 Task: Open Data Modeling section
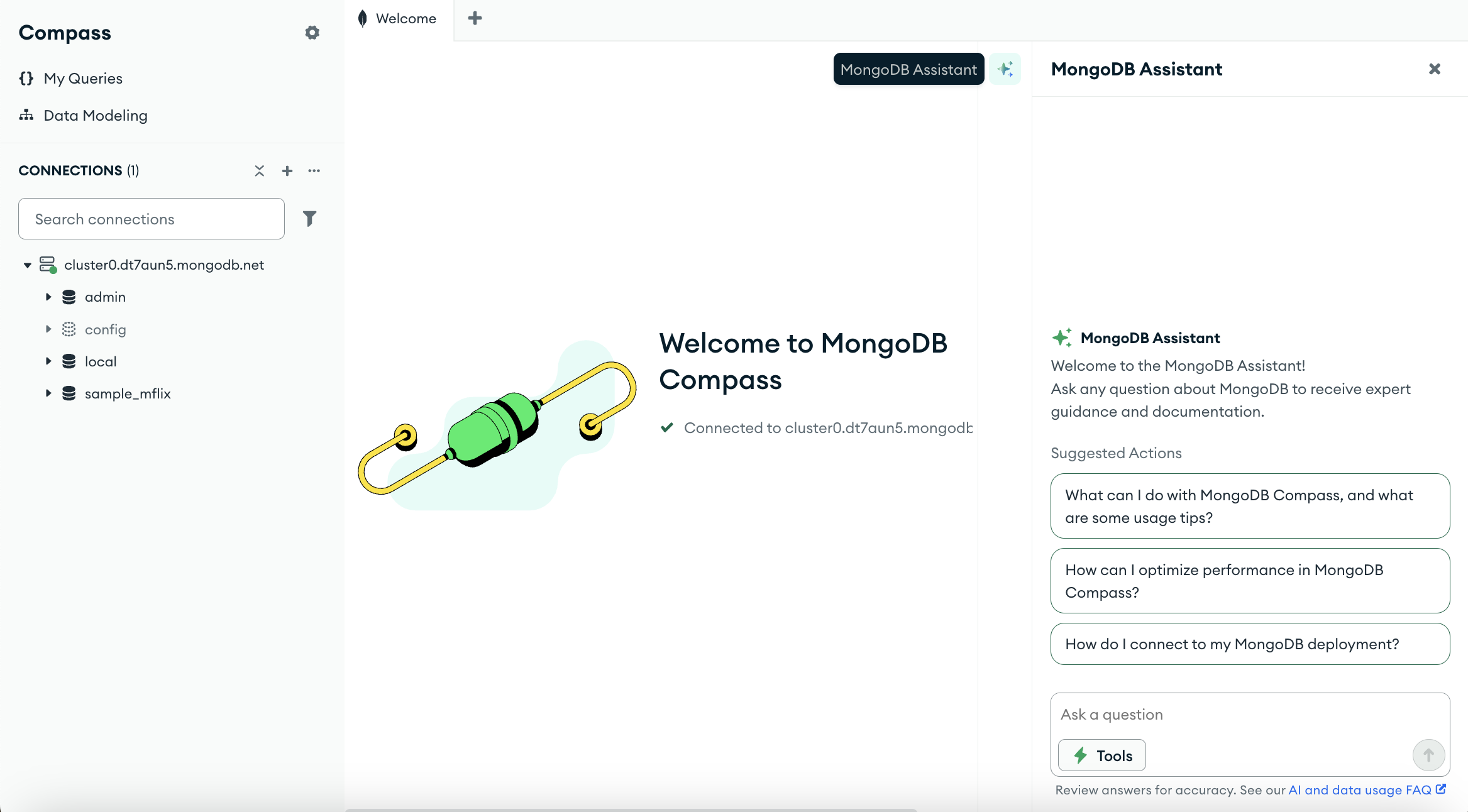95,116
